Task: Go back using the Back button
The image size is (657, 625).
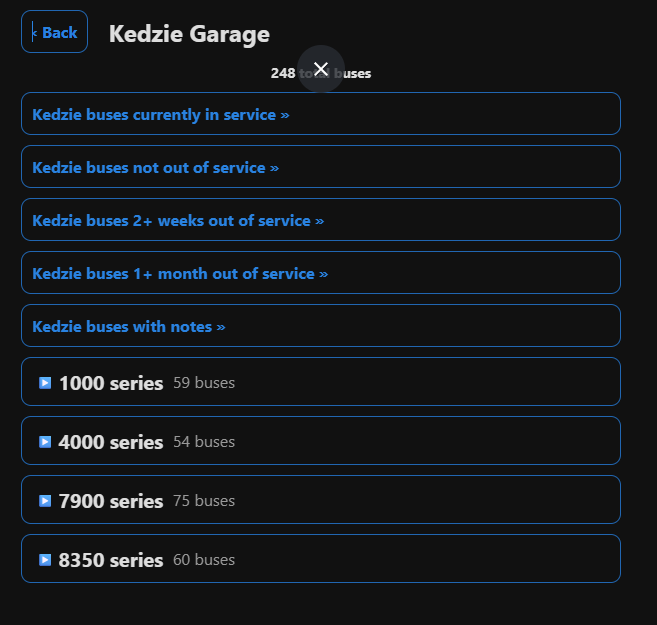Action: (x=54, y=32)
